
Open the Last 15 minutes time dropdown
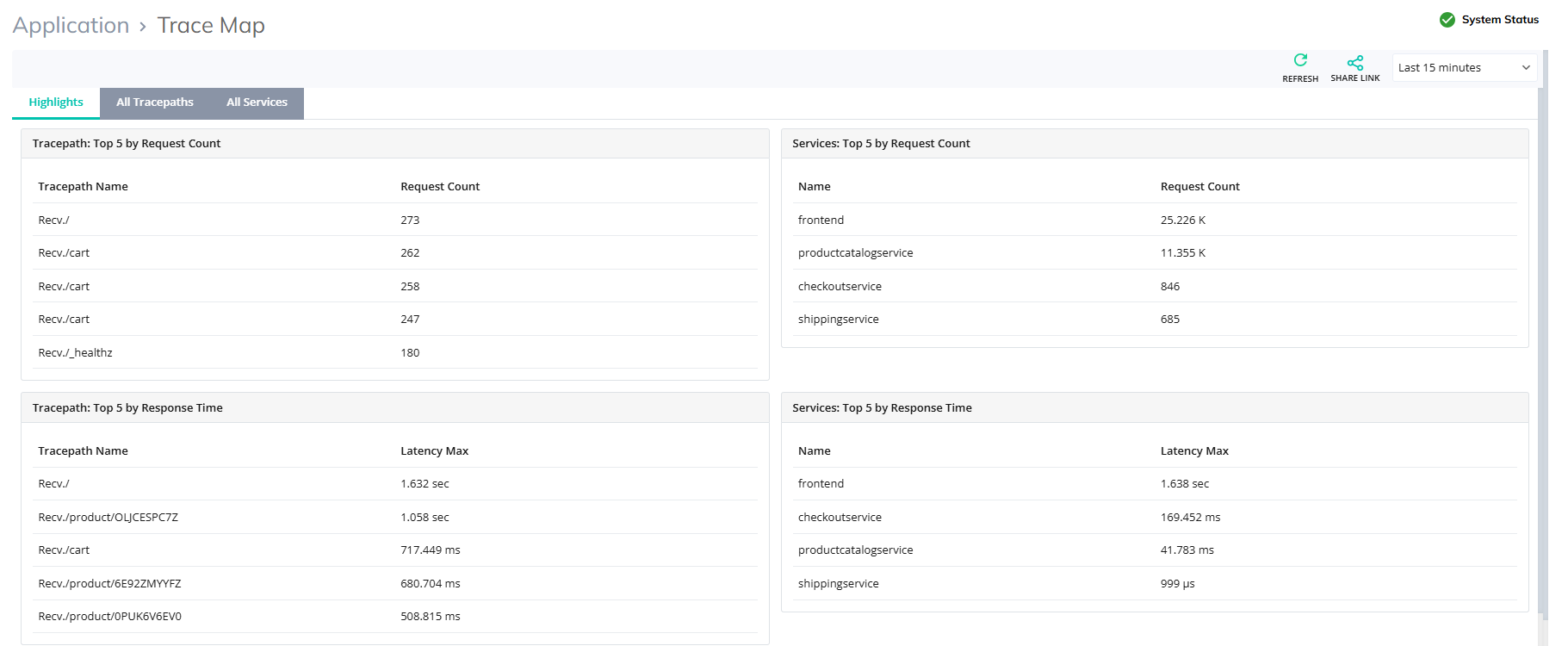point(1465,67)
